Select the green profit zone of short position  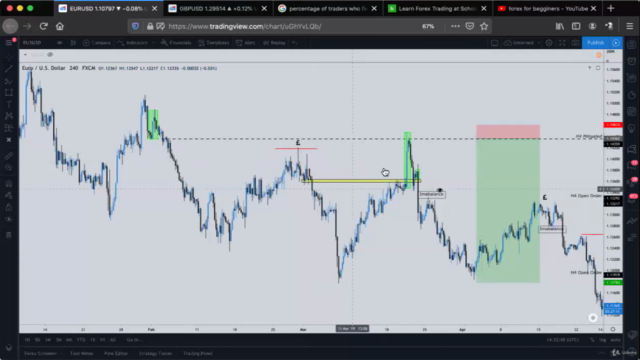tap(508, 211)
